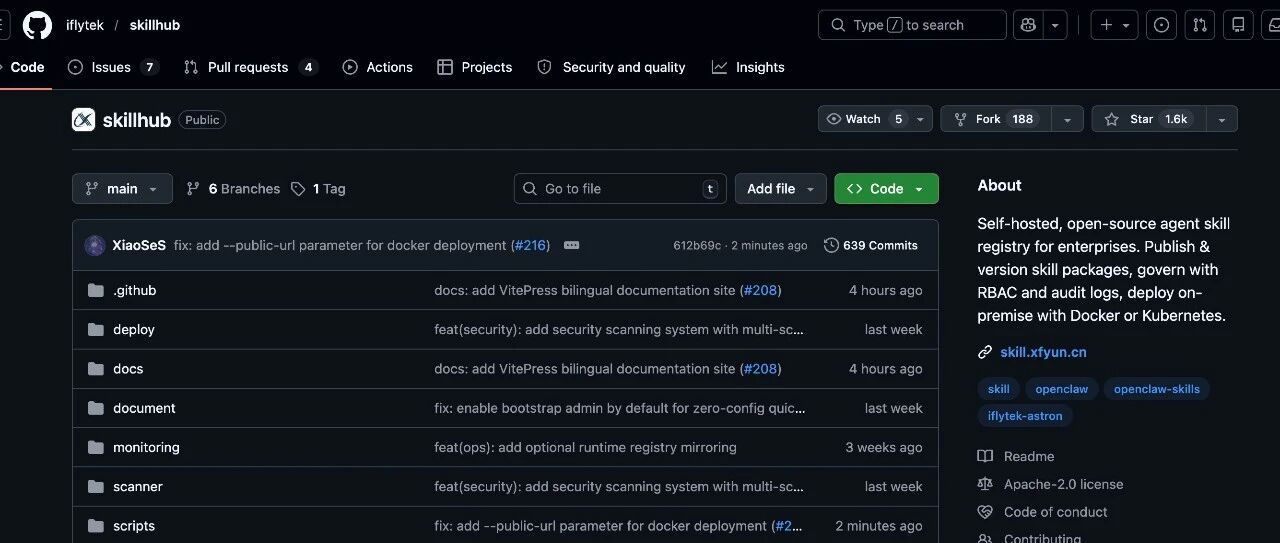The height and width of the screenshot is (543, 1280).
Task: Open the document folder
Action: [x=144, y=408]
